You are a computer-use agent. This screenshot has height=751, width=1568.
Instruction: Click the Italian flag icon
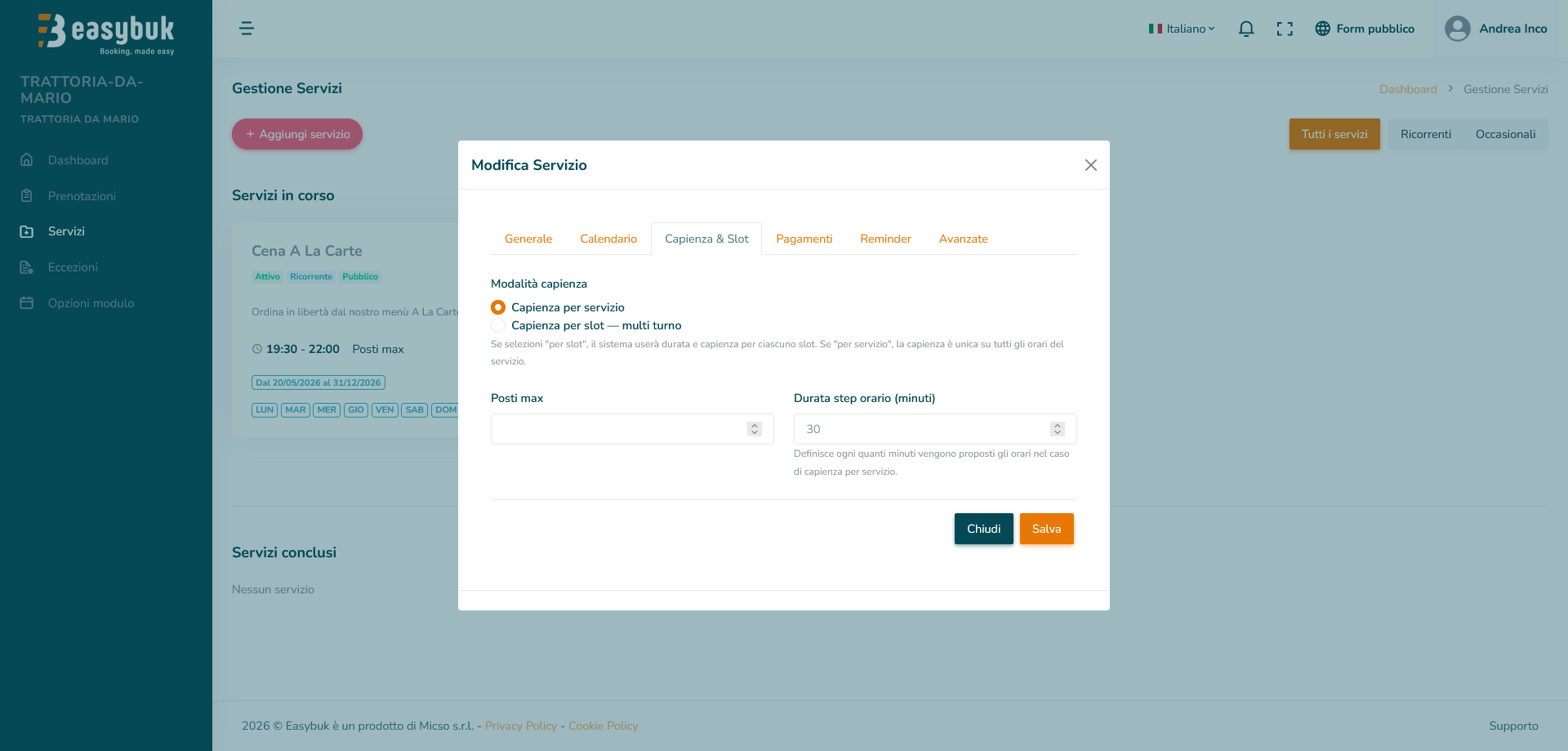pos(1156,29)
